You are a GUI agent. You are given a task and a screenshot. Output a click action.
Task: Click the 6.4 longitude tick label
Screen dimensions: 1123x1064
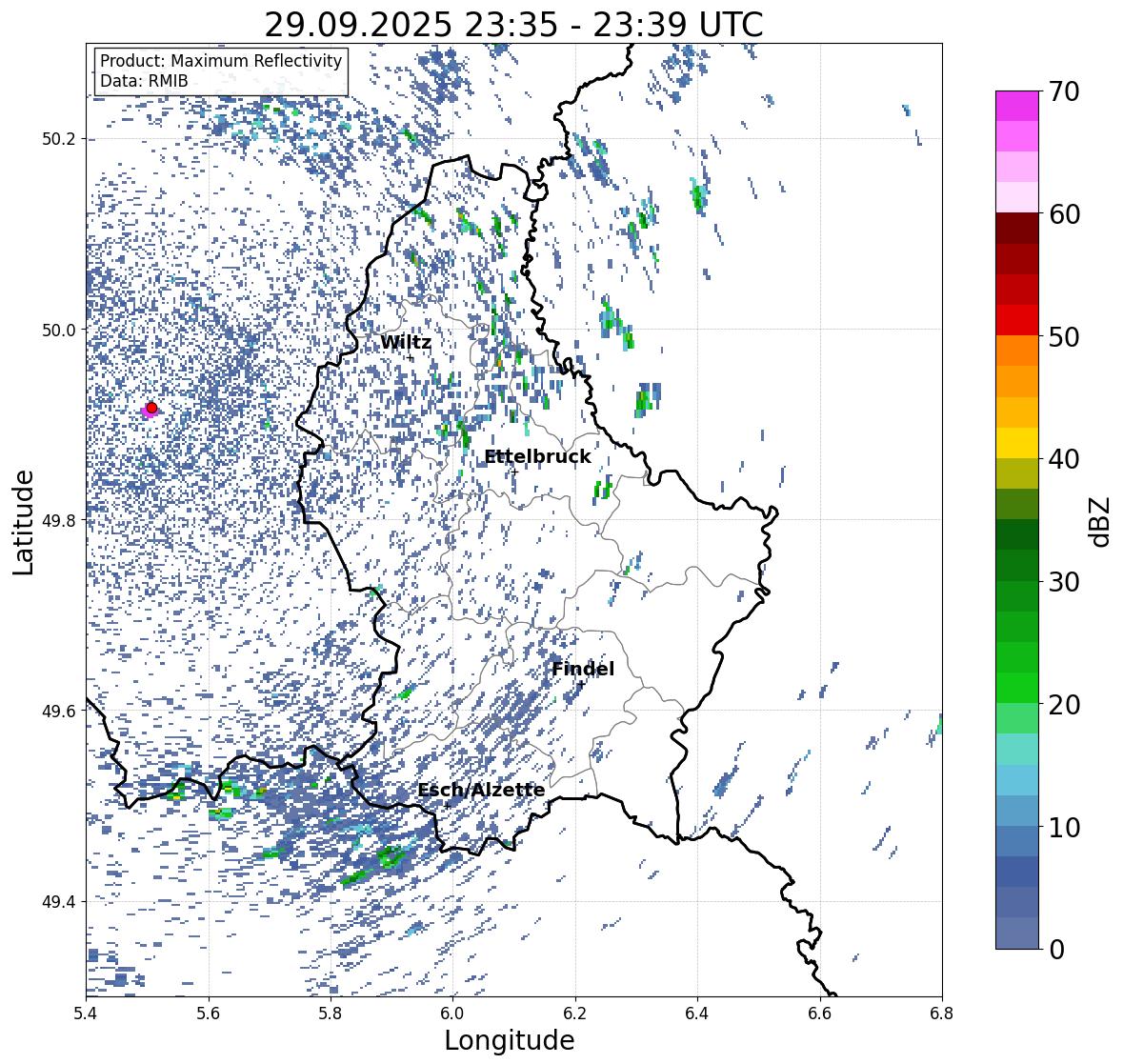pos(697,1014)
